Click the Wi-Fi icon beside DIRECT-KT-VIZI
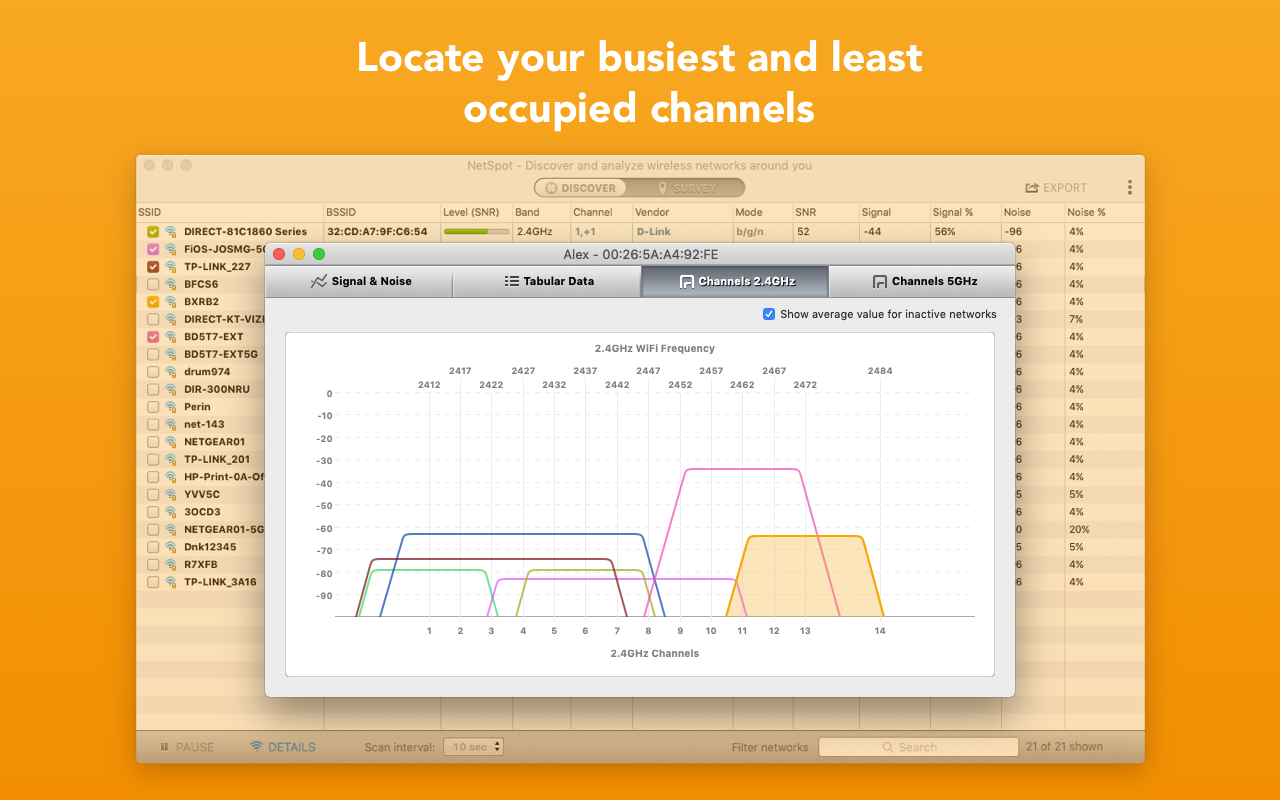This screenshot has height=800, width=1280. [x=171, y=319]
